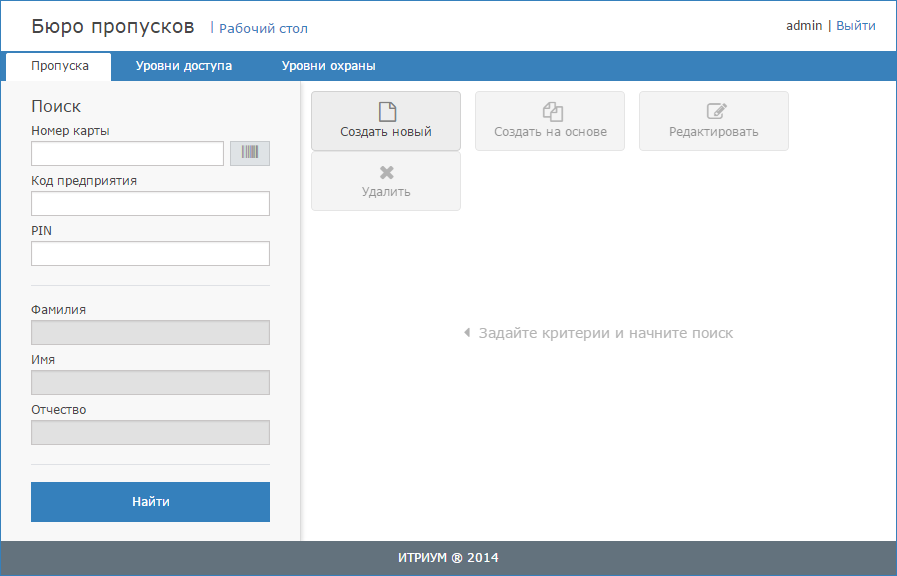
Task: Click the admin username in header
Action: click(x=804, y=26)
